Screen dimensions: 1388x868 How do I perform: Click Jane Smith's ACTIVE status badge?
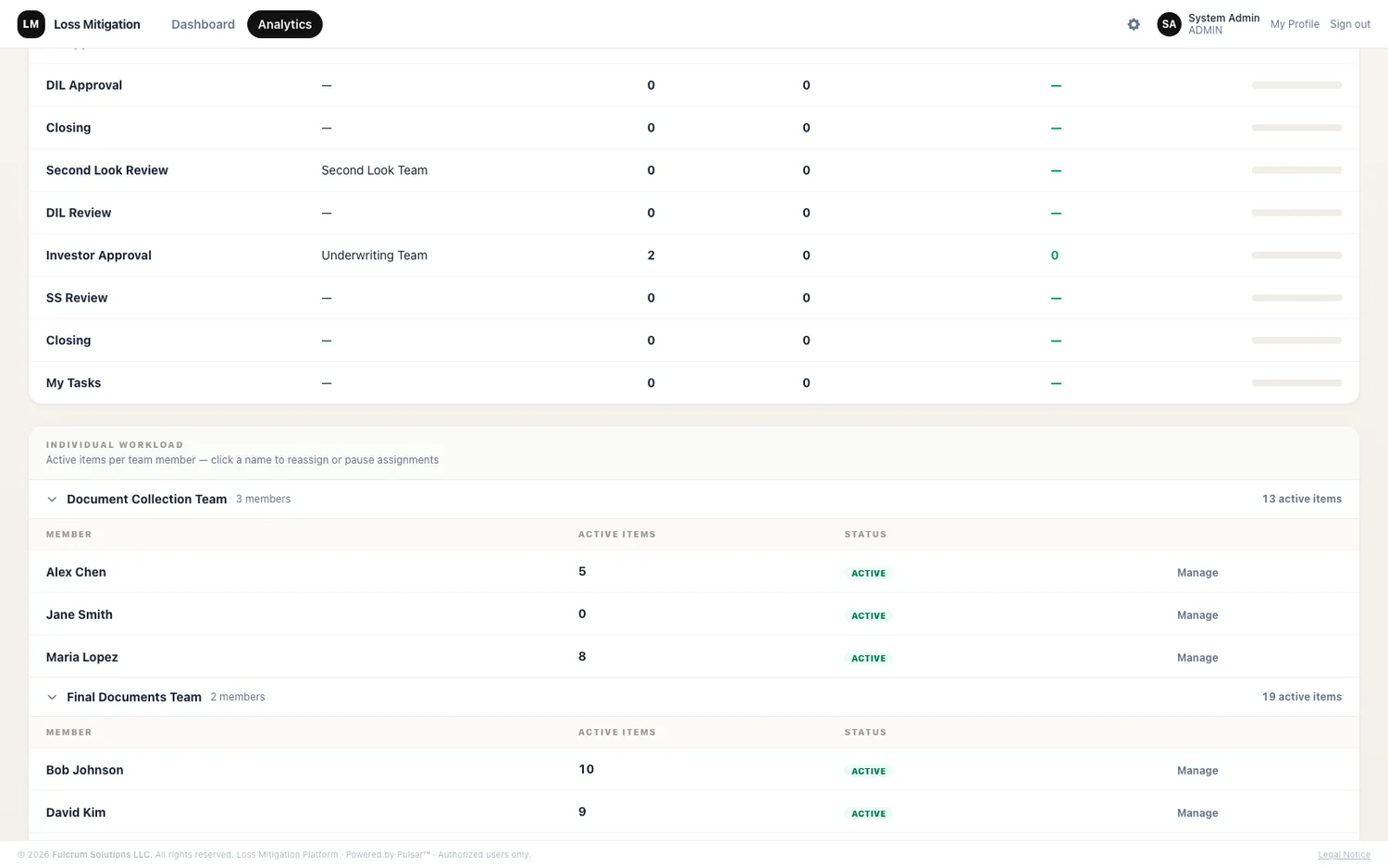click(x=869, y=616)
